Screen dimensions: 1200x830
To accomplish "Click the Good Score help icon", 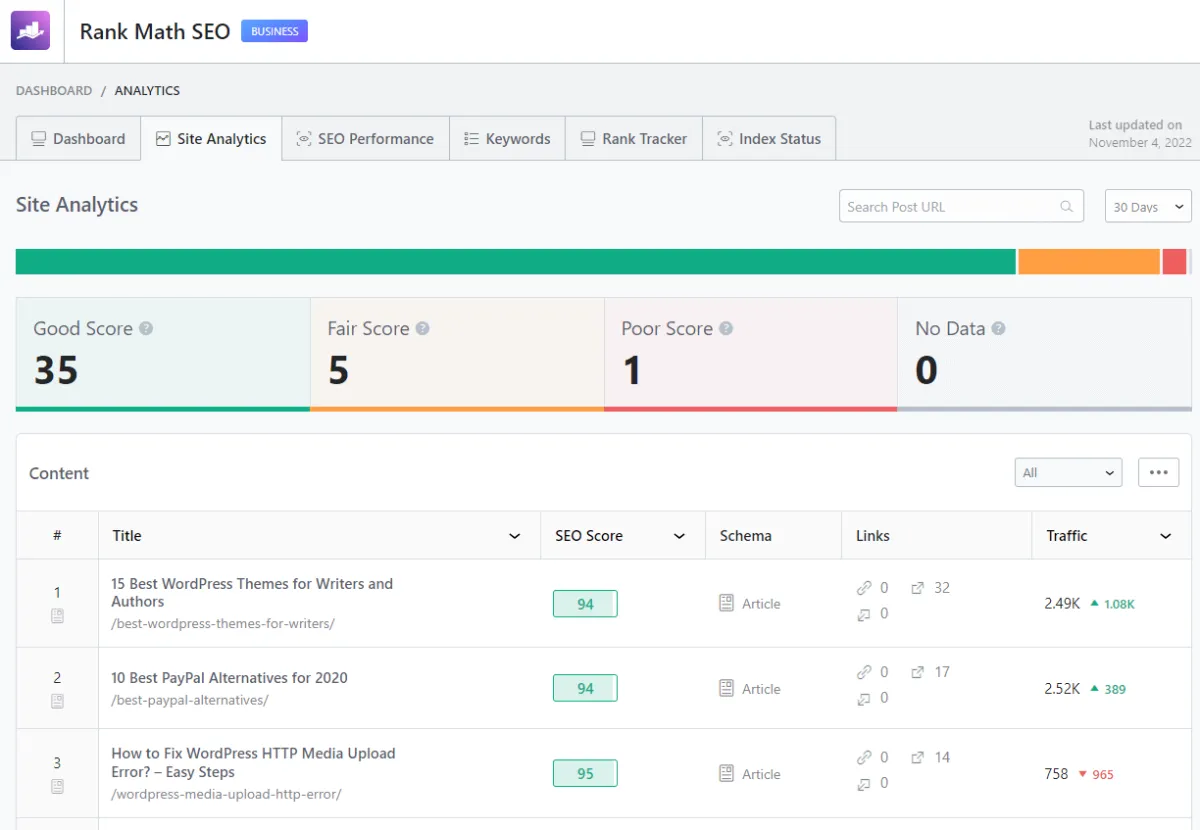I will pyautogui.click(x=146, y=328).
